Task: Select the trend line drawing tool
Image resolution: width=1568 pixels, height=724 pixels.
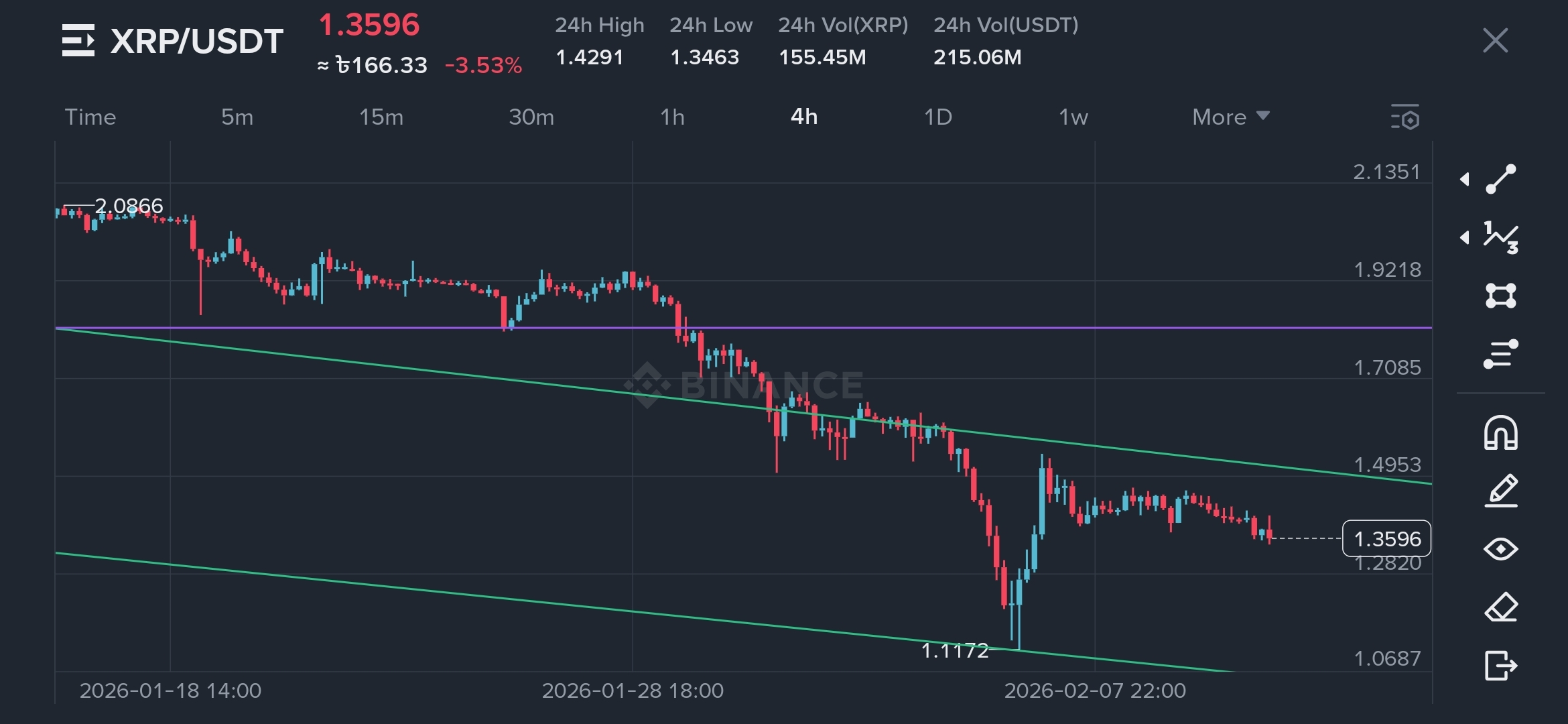Action: [1501, 179]
